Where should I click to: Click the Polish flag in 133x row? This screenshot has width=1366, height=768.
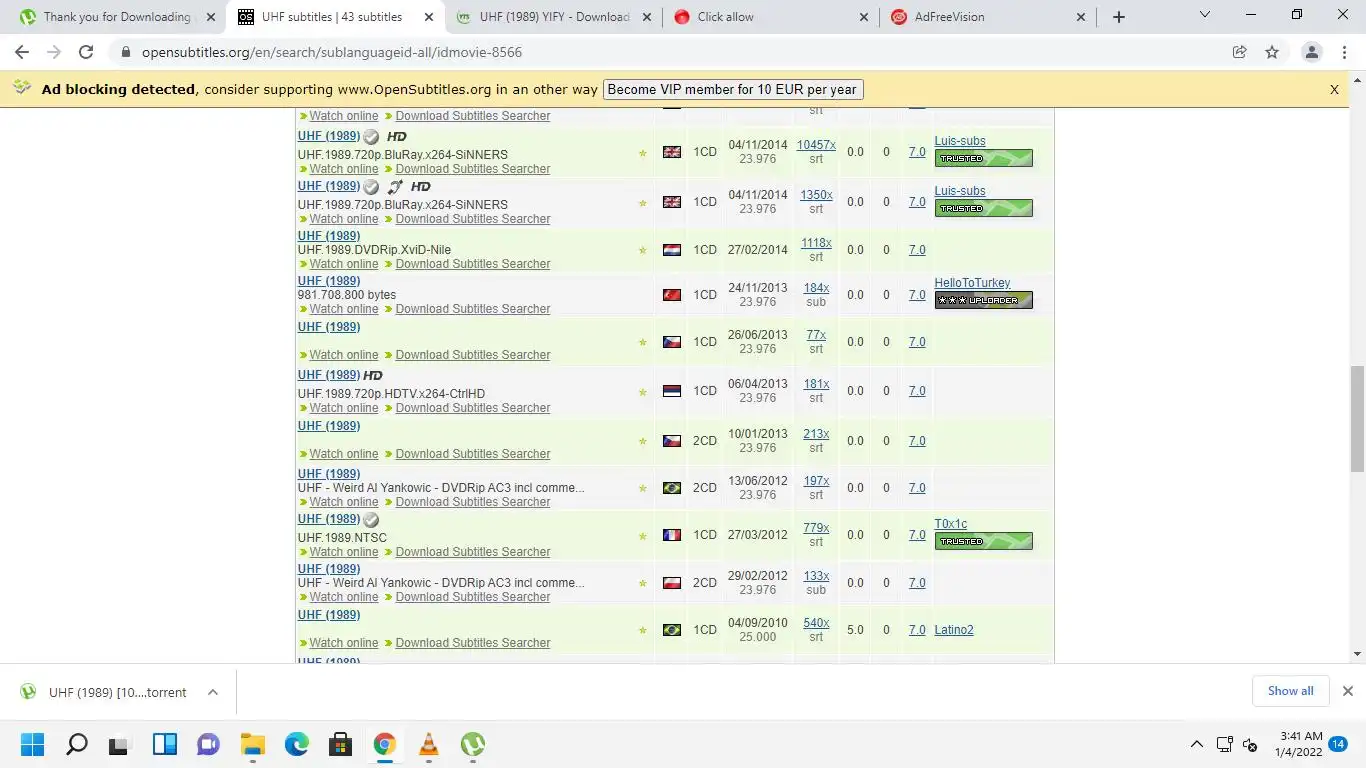coord(672,583)
